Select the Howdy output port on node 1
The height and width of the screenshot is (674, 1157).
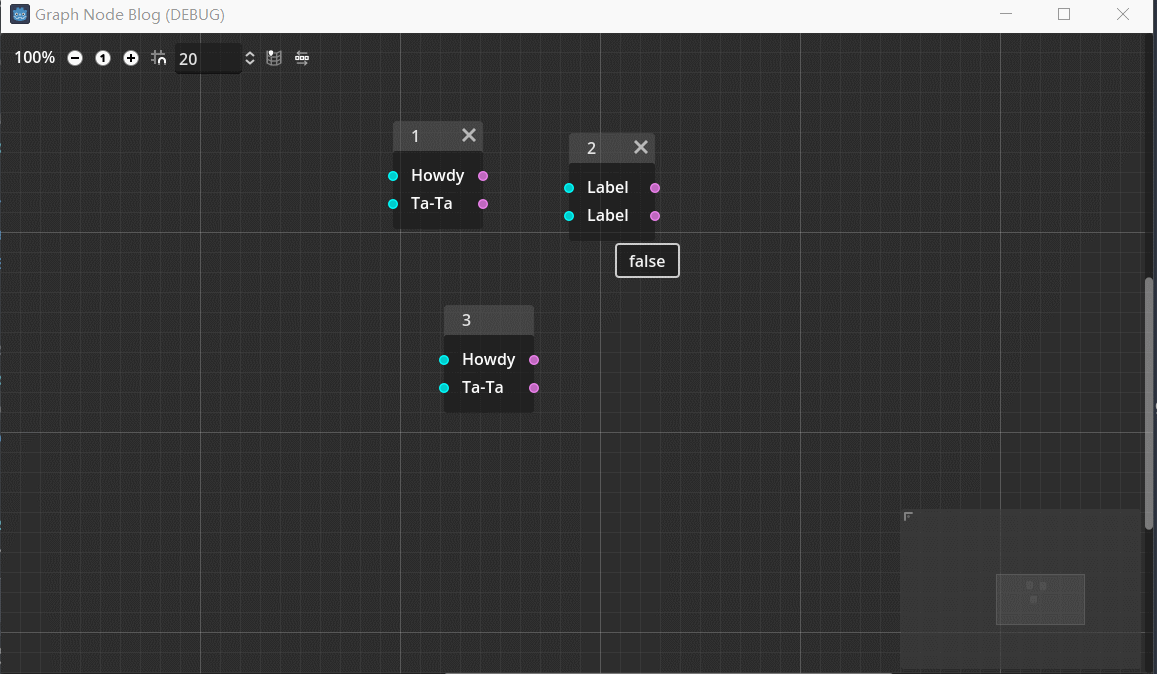(x=483, y=175)
